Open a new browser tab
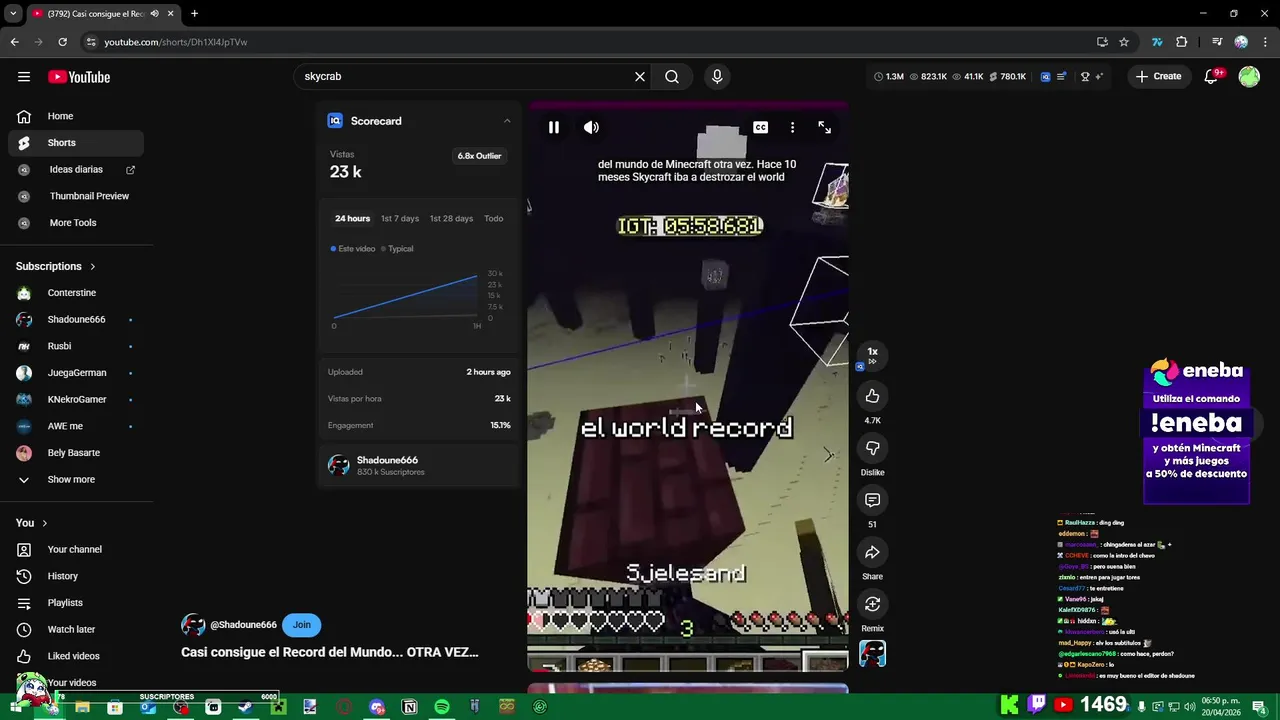1280x720 pixels. tap(194, 14)
